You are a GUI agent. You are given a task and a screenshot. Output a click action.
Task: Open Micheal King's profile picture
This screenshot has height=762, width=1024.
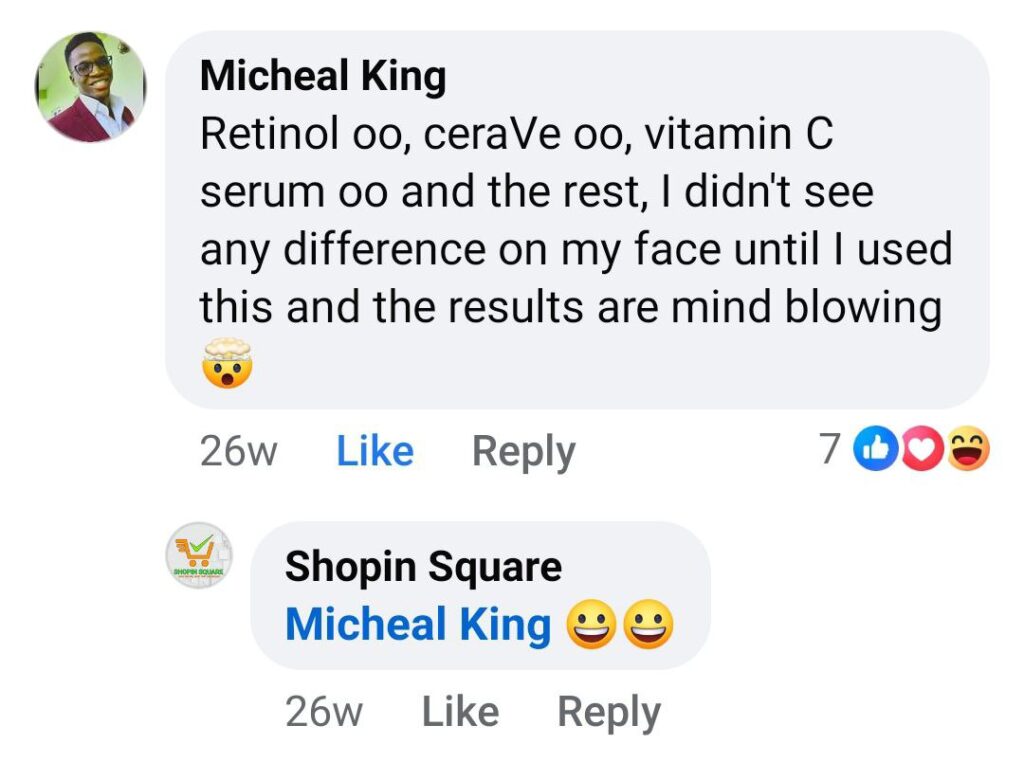91,87
